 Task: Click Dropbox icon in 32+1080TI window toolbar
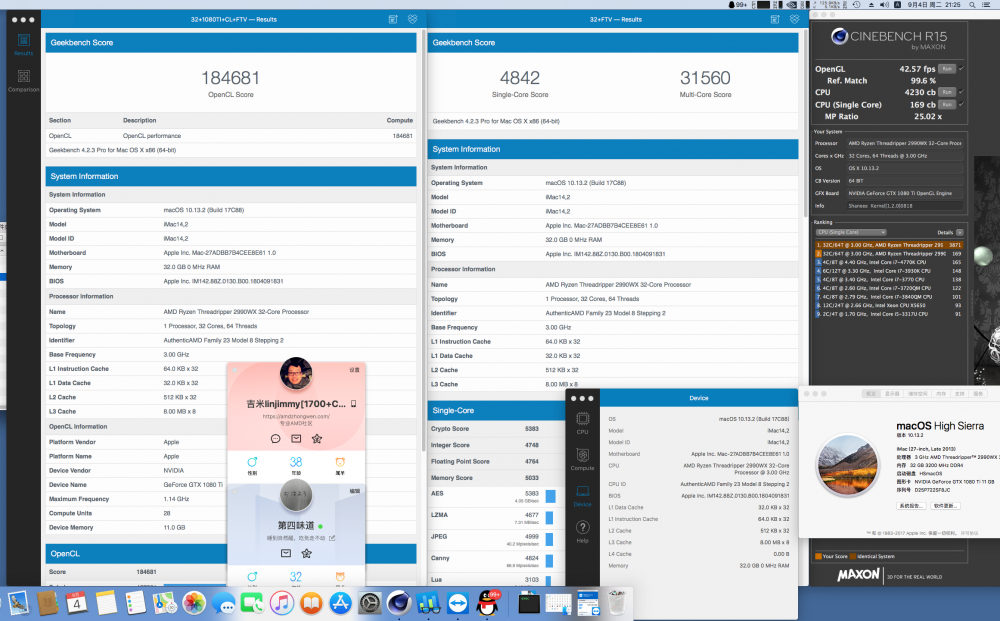(x=413, y=19)
